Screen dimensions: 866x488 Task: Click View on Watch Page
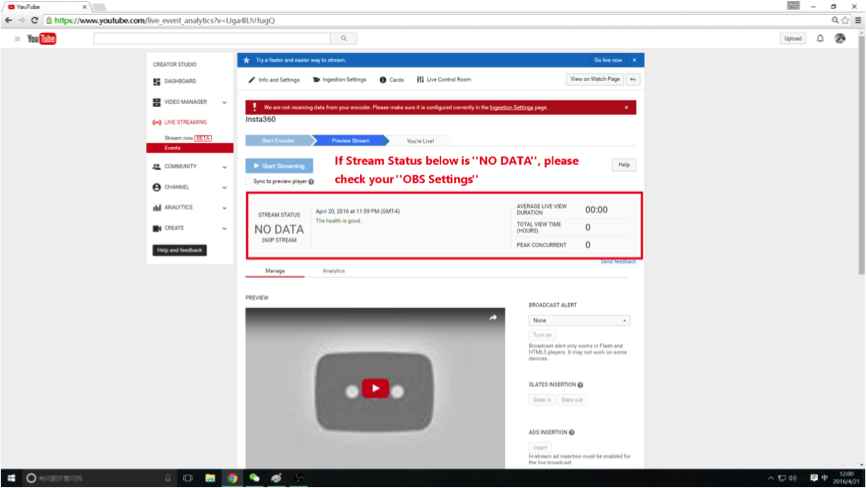595,79
